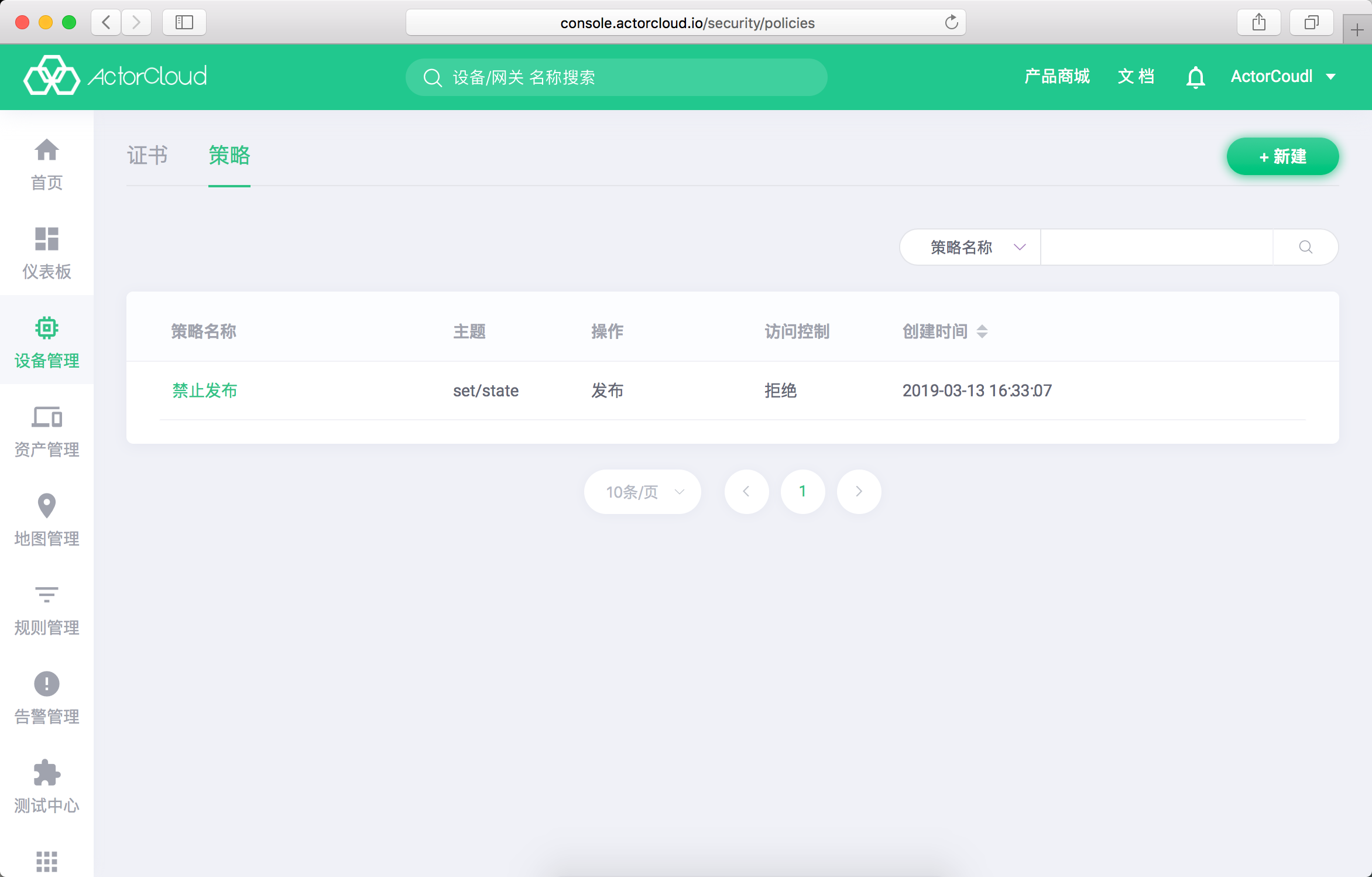Reload the page in Safari

(x=951, y=22)
